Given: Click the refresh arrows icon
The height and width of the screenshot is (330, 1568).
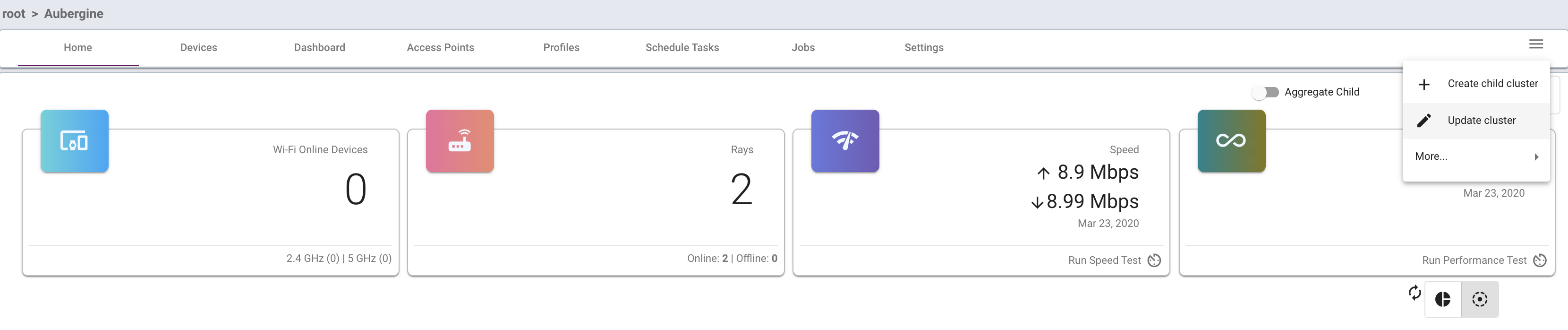Looking at the screenshot, I should 1415,293.
